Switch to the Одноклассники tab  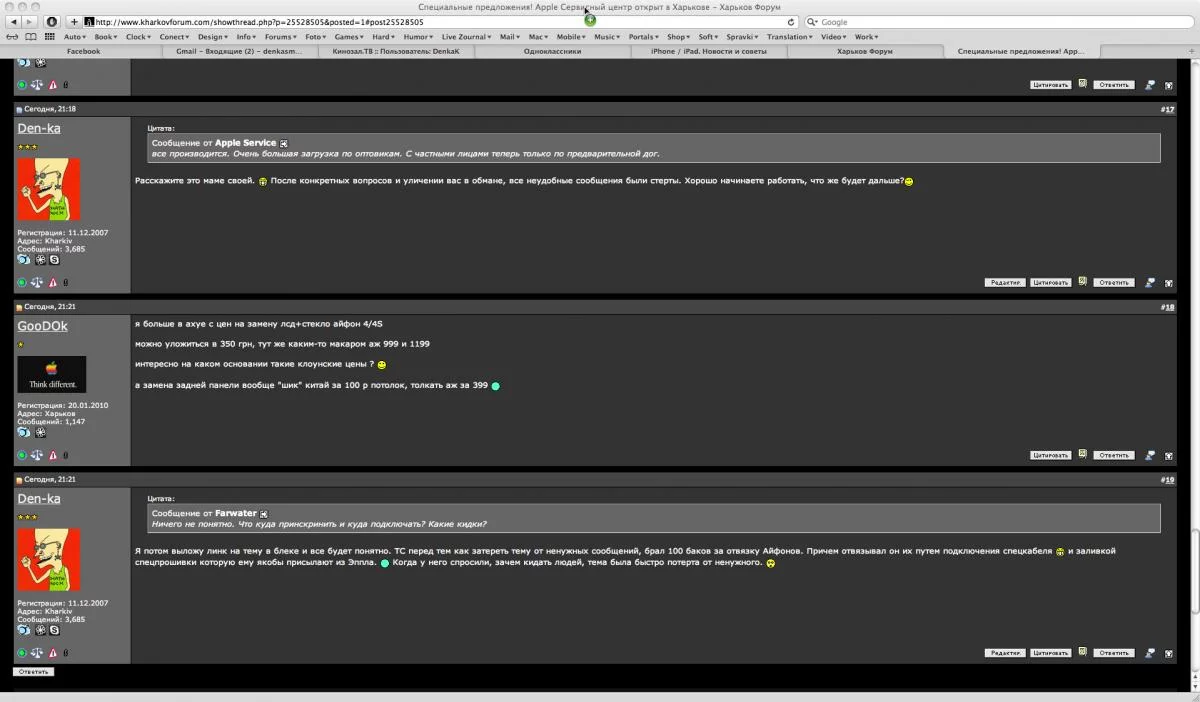[552, 51]
